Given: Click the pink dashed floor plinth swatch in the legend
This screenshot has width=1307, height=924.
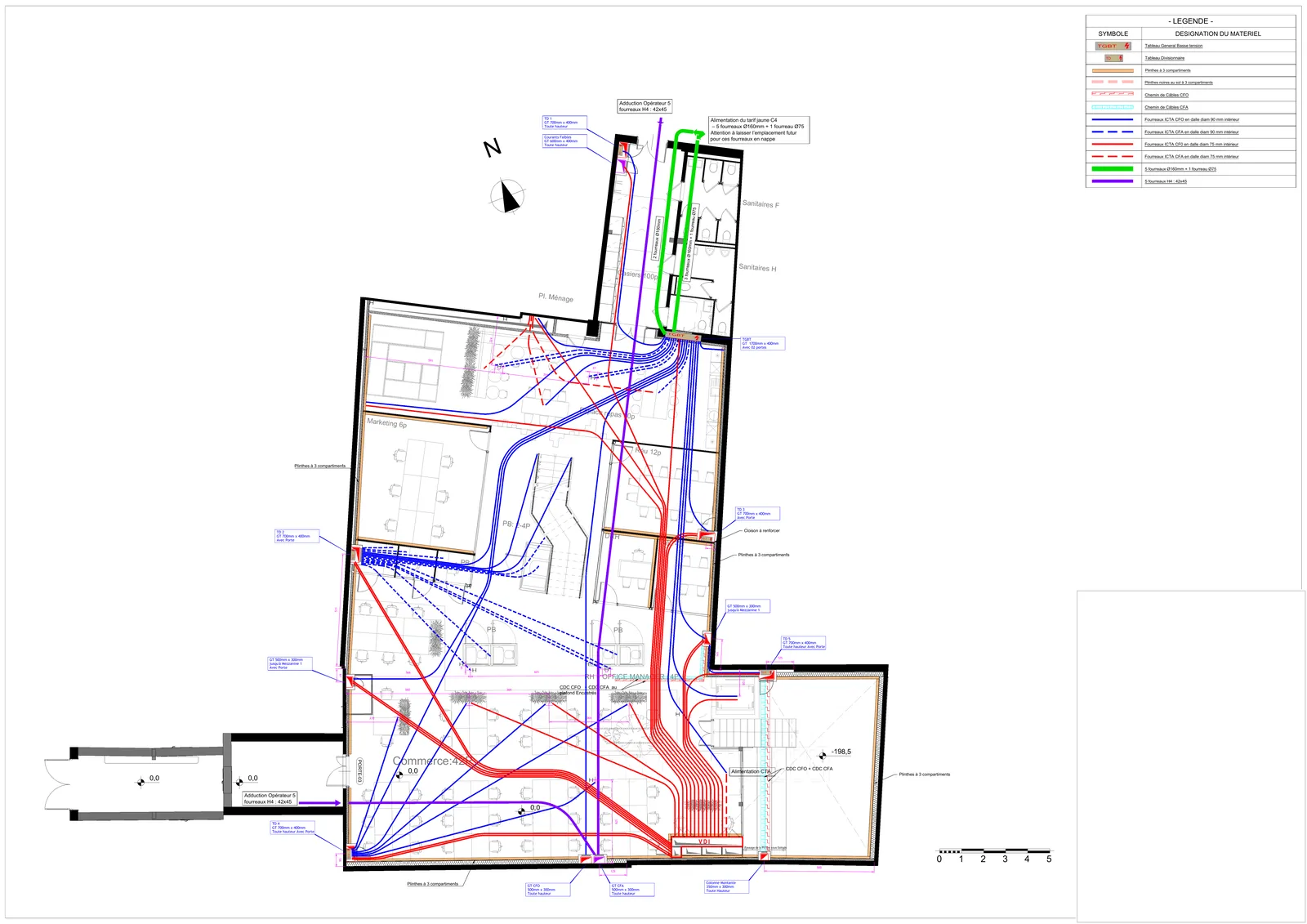Looking at the screenshot, I should click(1113, 83).
